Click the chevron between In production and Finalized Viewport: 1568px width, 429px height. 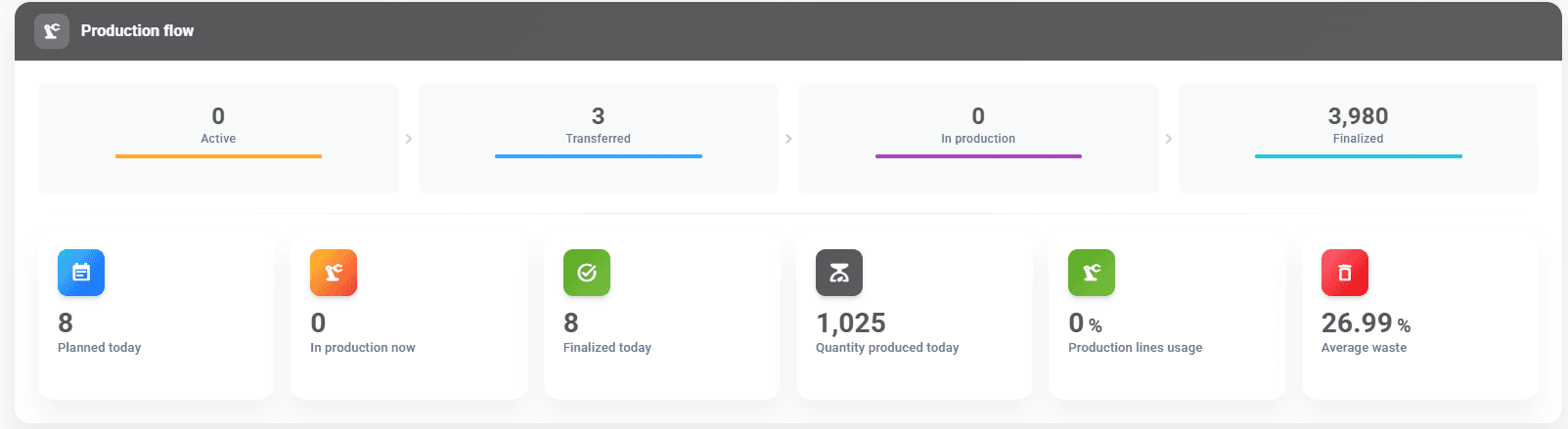point(1169,139)
